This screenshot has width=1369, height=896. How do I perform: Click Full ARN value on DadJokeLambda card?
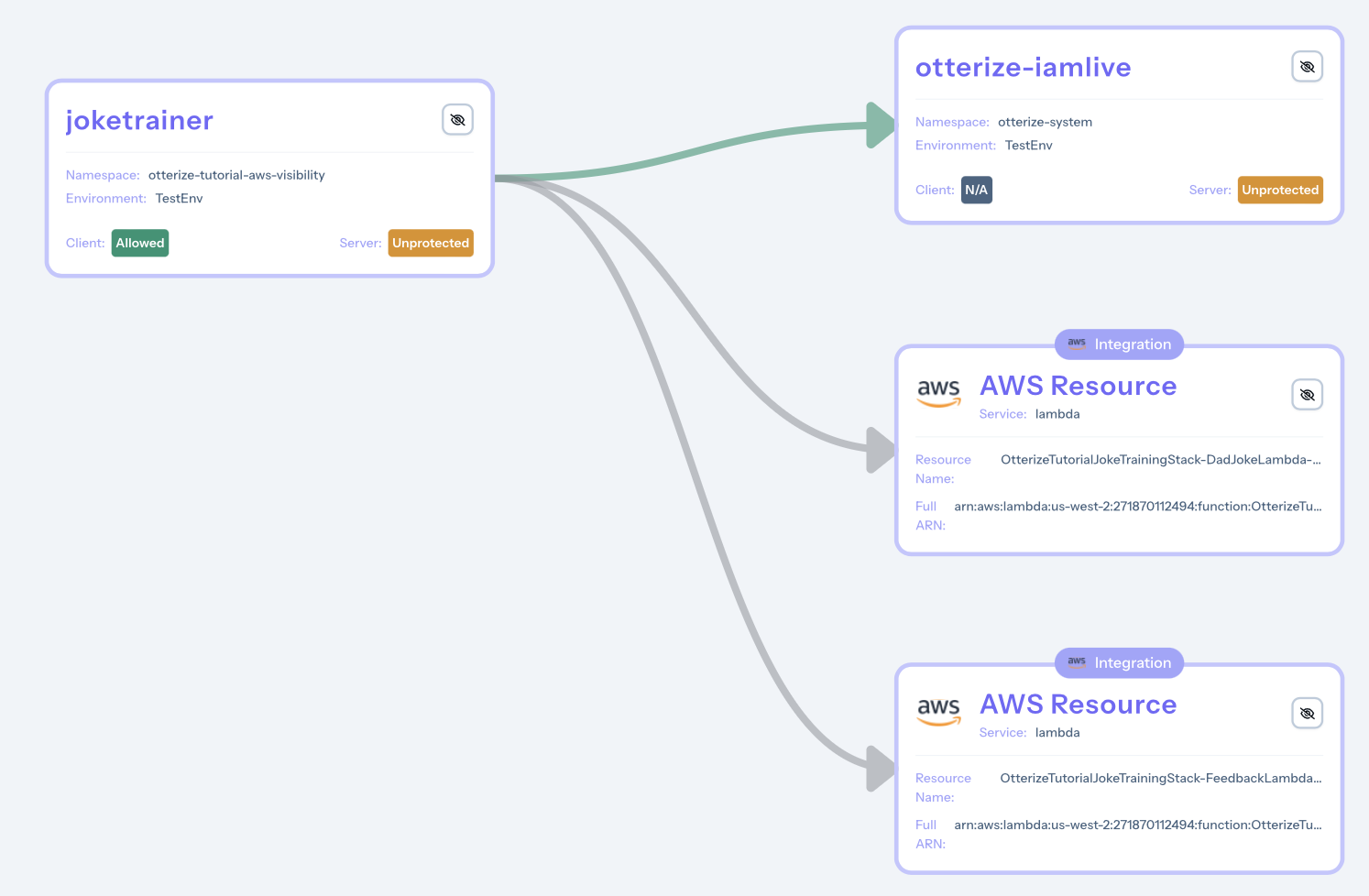coord(1138,507)
